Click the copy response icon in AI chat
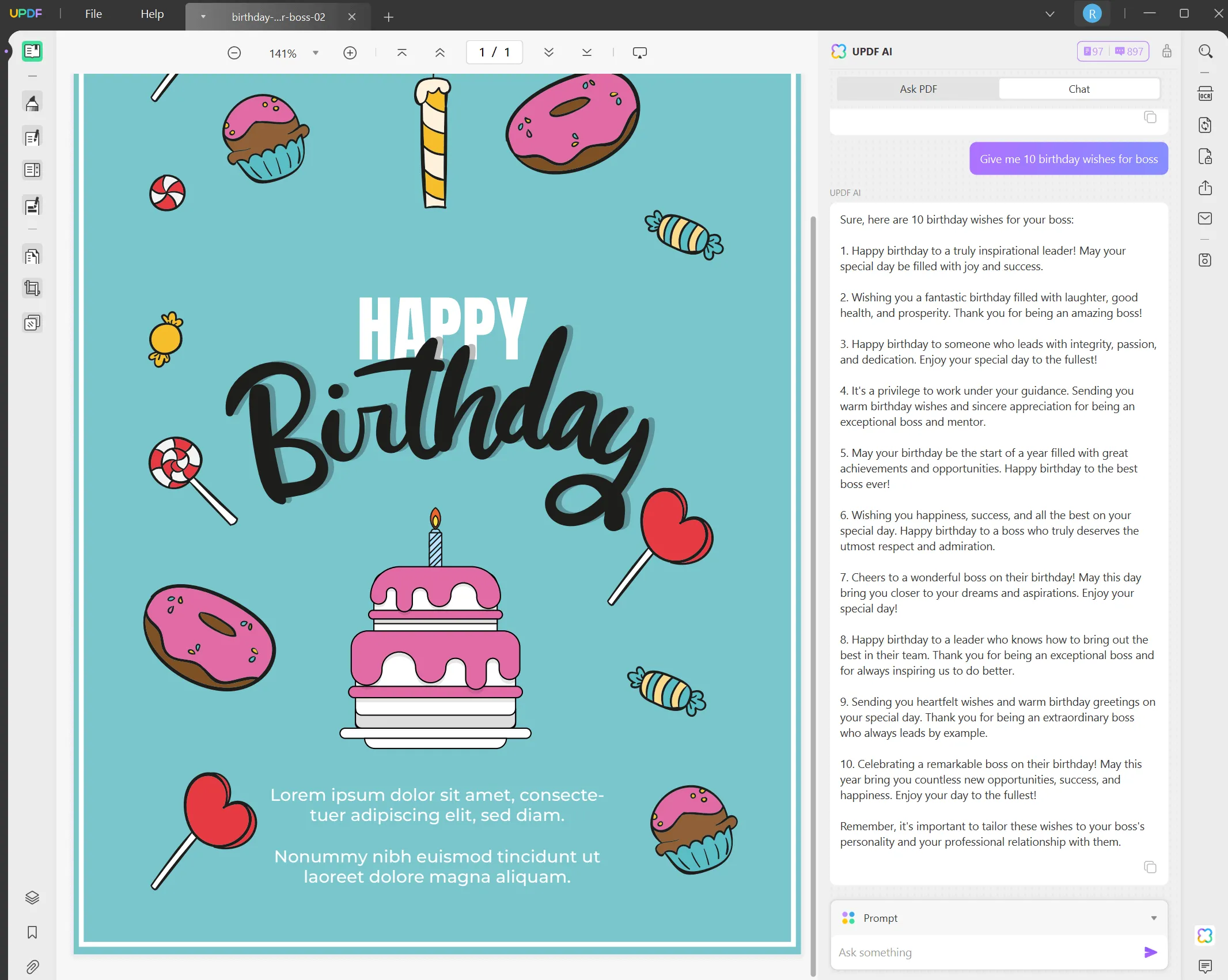 (x=1149, y=866)
